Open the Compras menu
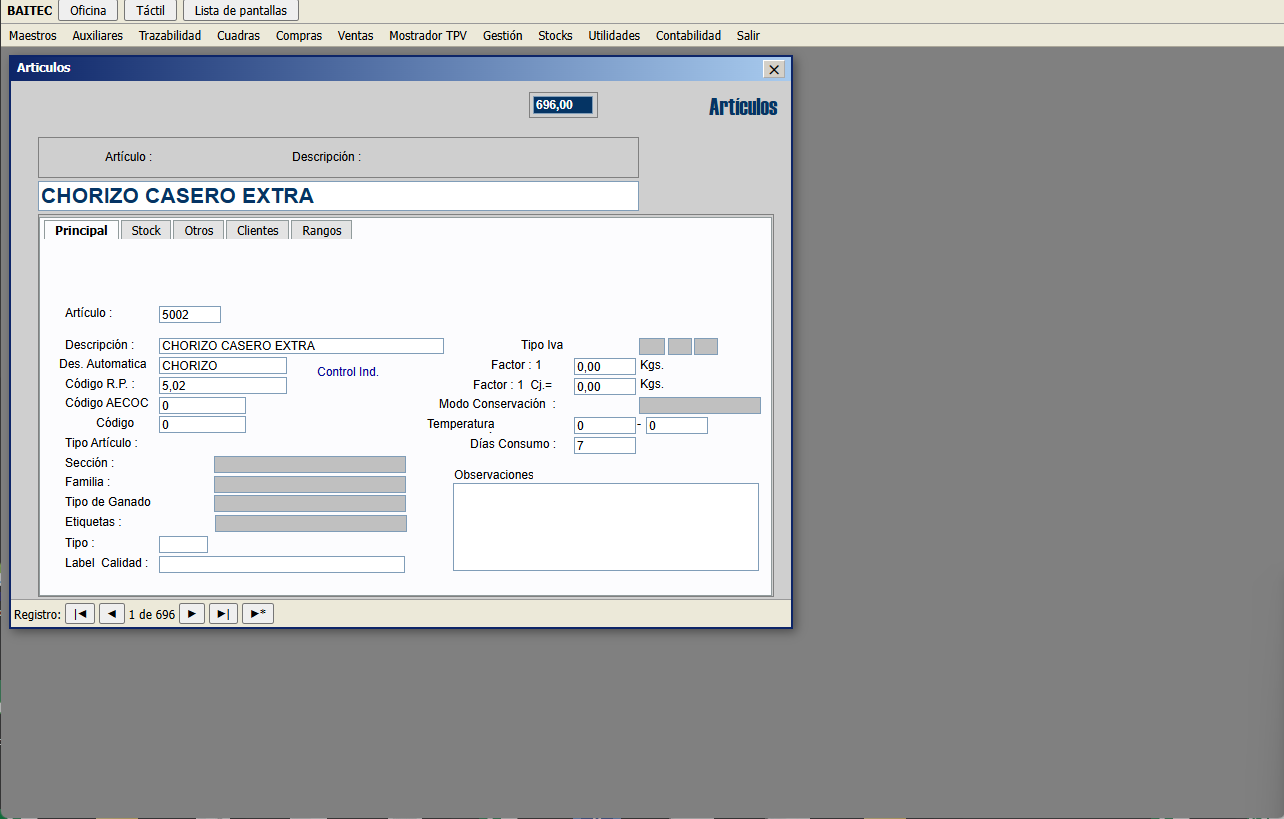 click(x=299, y=35)
